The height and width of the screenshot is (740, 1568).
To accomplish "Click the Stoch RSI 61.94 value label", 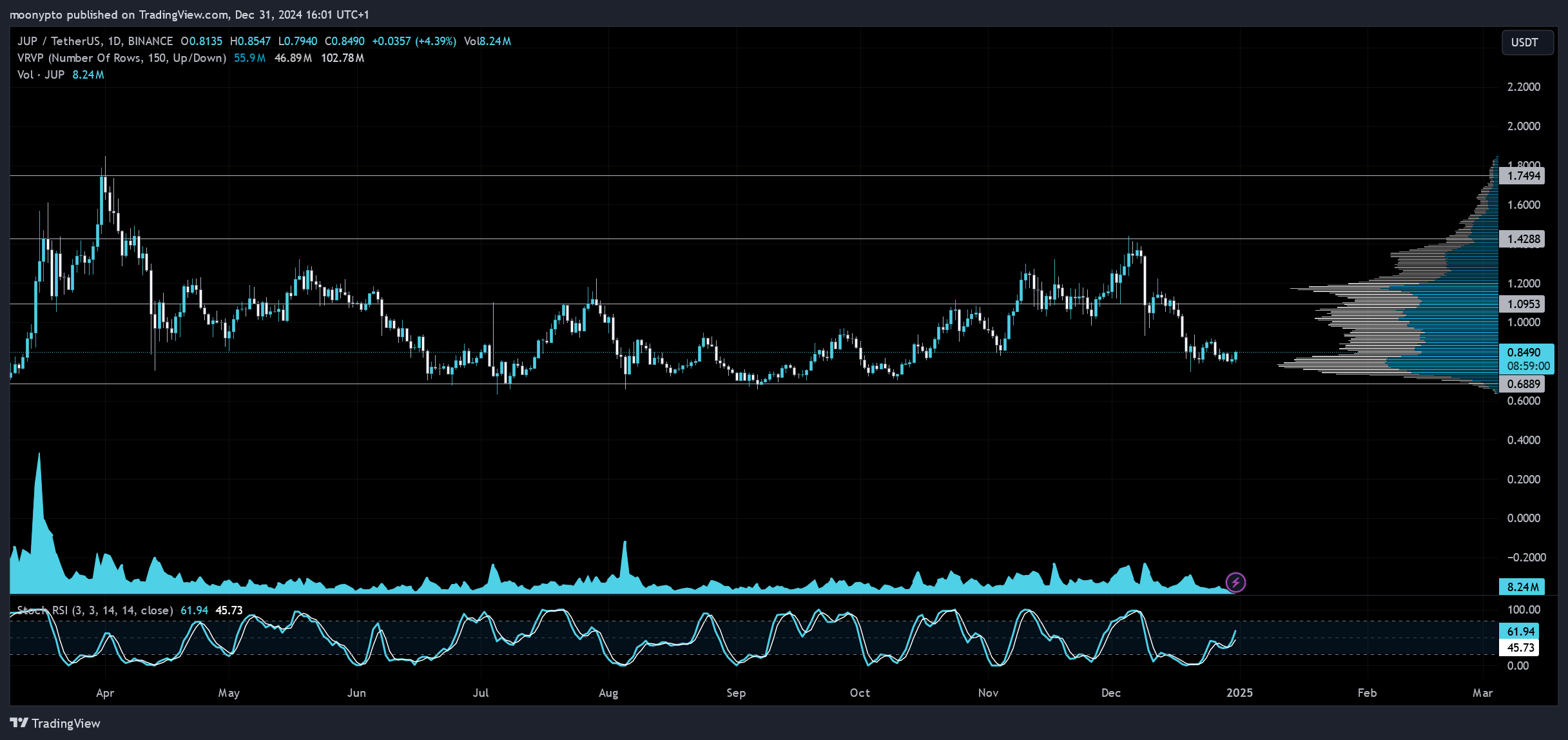I will (1520, 632).
